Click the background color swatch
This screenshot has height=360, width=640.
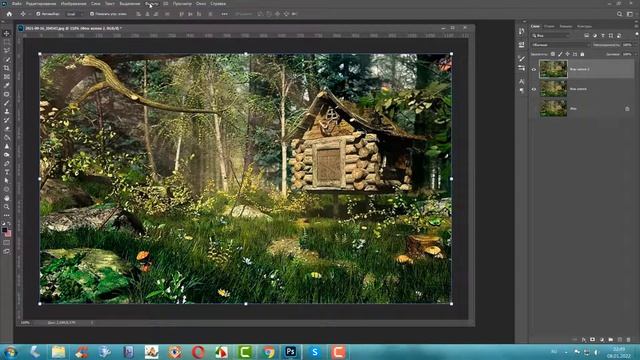click(x=8, y=234)
